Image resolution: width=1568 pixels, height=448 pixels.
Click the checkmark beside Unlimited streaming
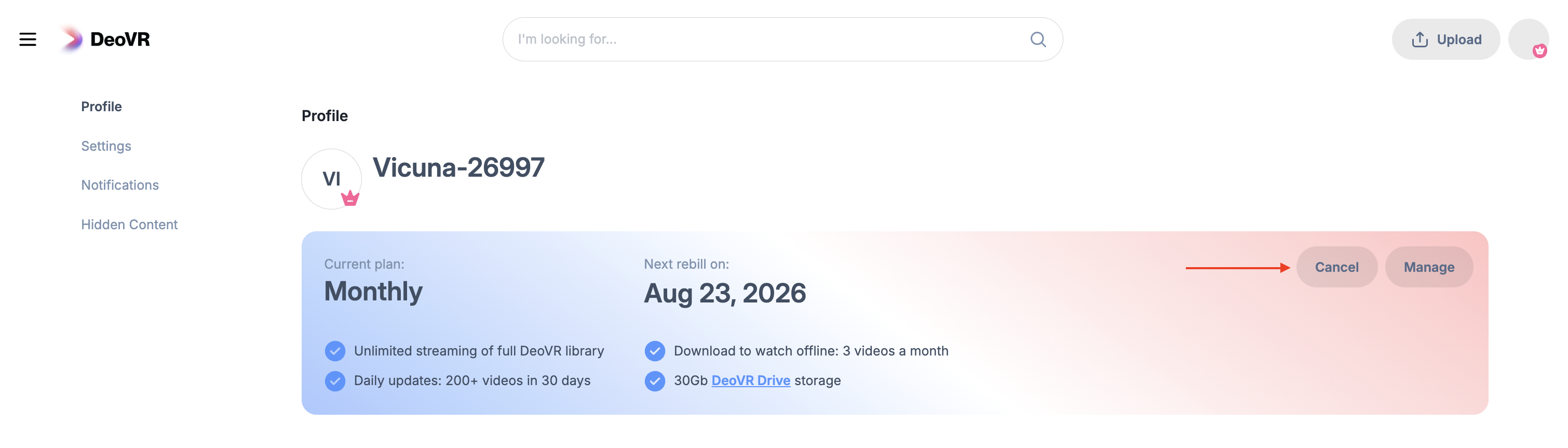tap(335, 352)
